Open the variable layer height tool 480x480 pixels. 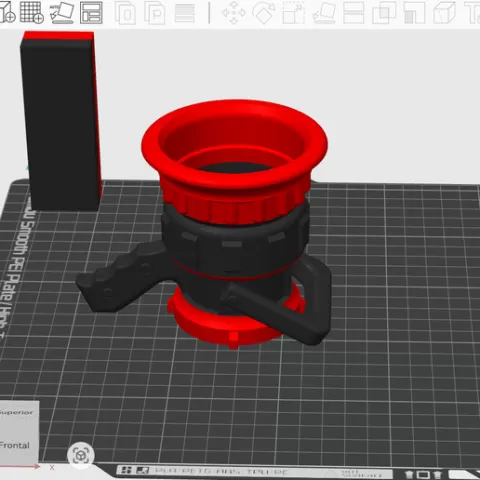click(x=185, y=13)
